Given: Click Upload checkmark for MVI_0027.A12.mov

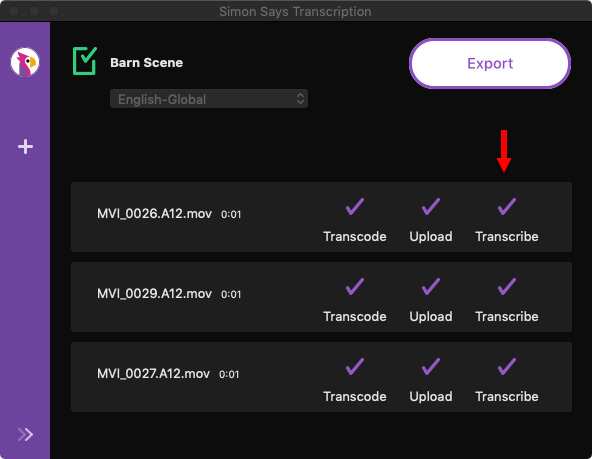Looking at the screenshot, I should click(431, 367).
